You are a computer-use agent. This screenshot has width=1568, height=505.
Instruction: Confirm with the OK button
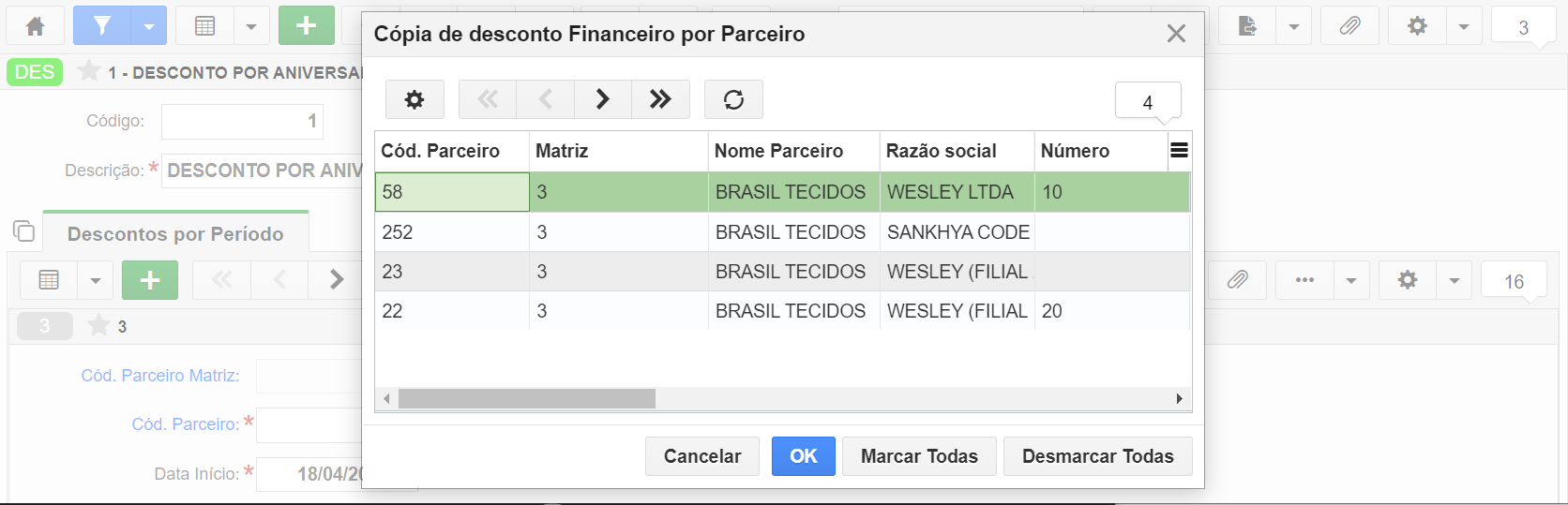pyautogui.click(x=804, y=456)
